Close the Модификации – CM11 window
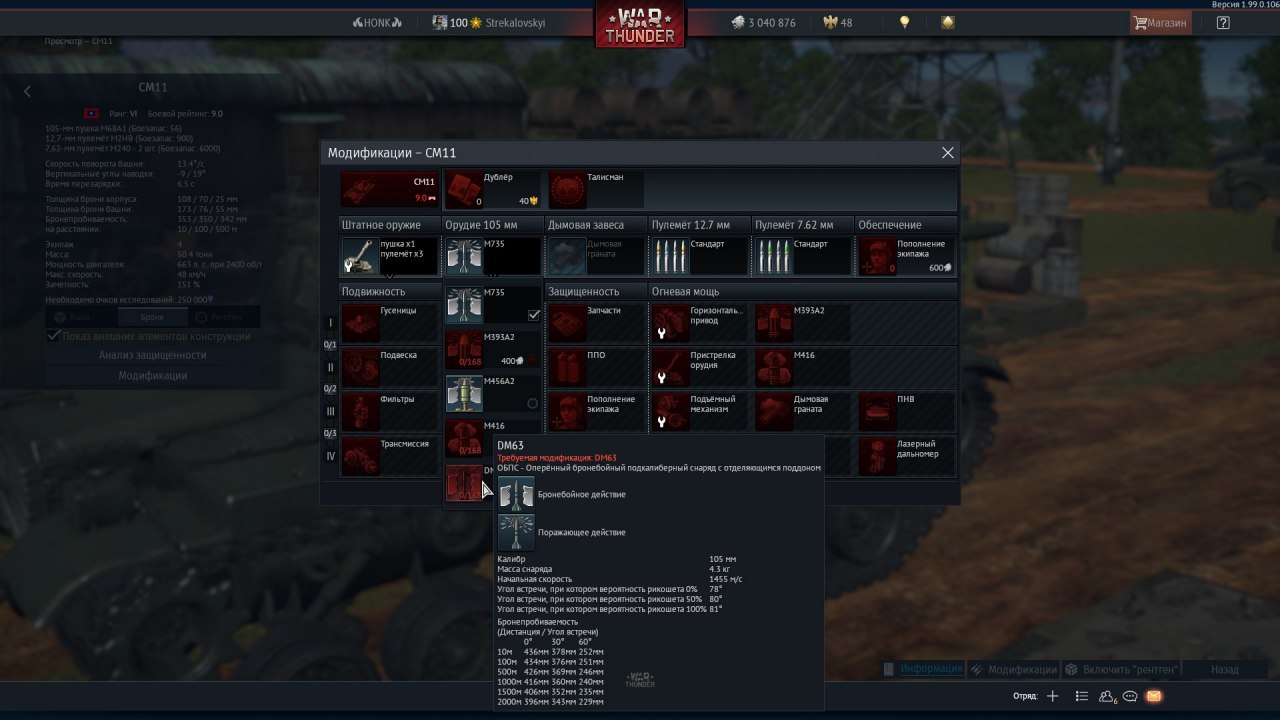 [x=948, y=153]
